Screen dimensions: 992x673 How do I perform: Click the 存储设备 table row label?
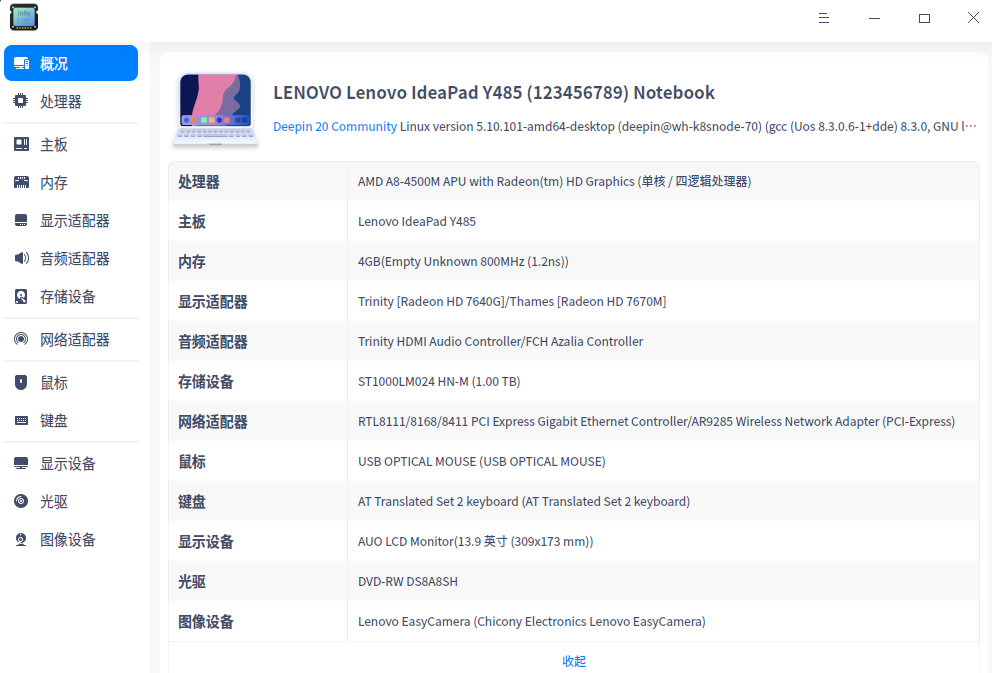click(x=206, y=382)
